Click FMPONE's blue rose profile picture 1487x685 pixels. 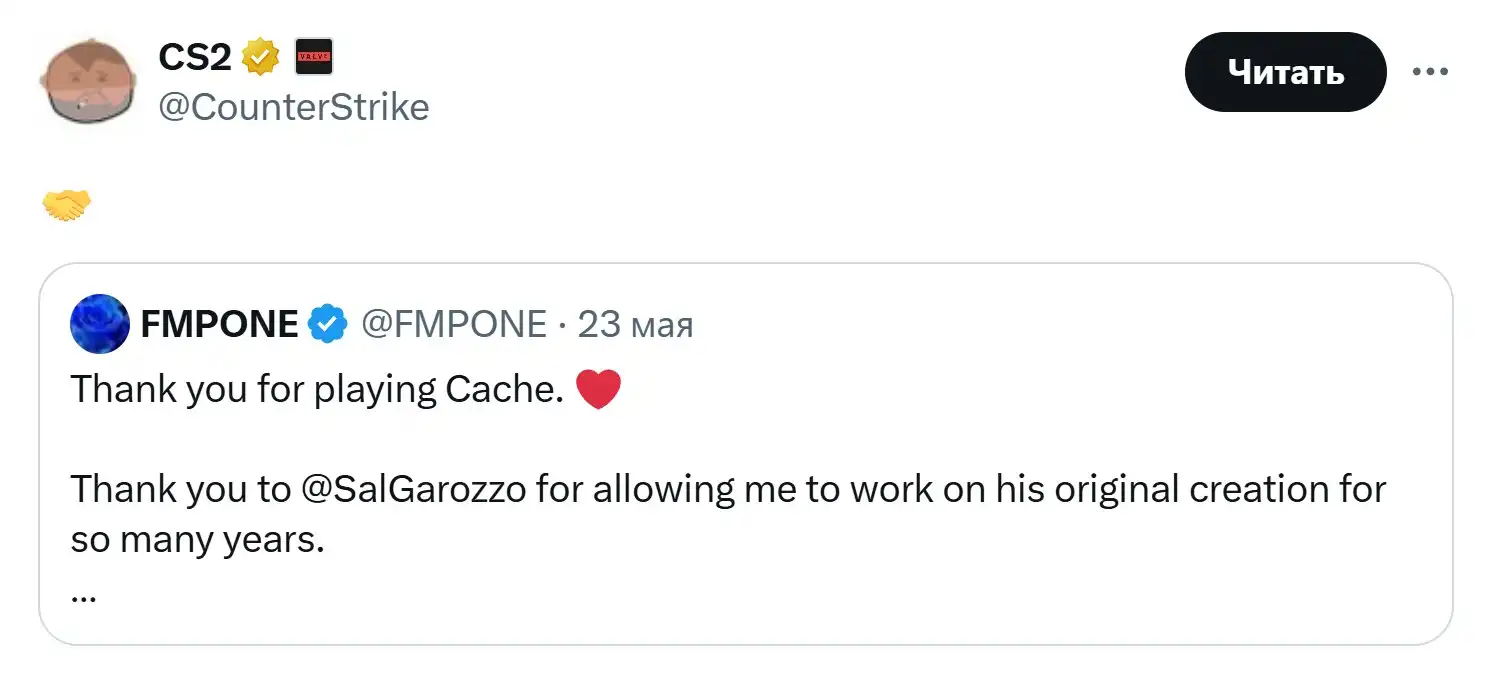pyautogui.click(x=99, y=323)
